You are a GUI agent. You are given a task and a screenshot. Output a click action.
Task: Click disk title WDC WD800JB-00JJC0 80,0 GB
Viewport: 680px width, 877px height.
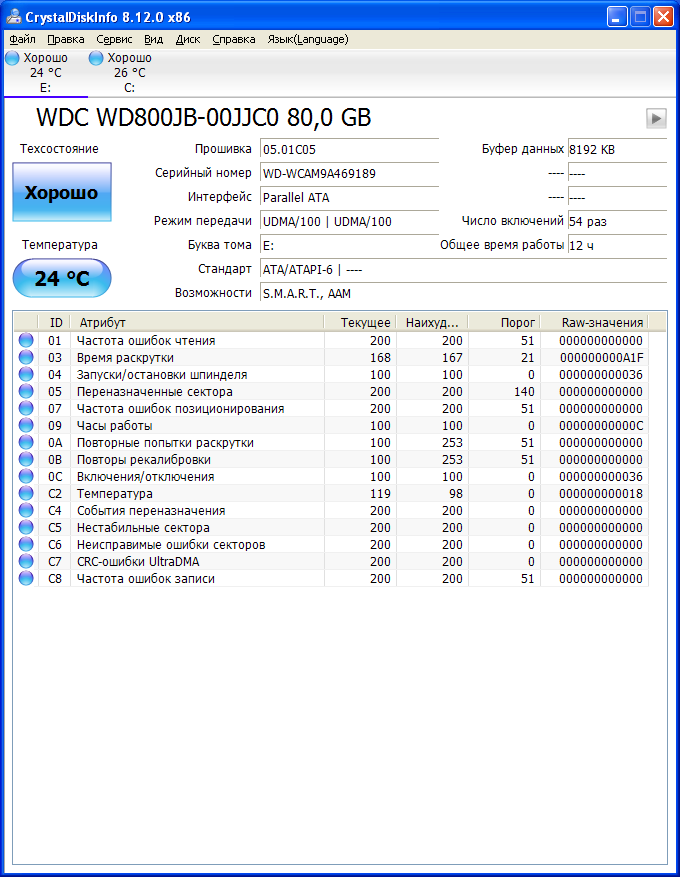(204, 117)
